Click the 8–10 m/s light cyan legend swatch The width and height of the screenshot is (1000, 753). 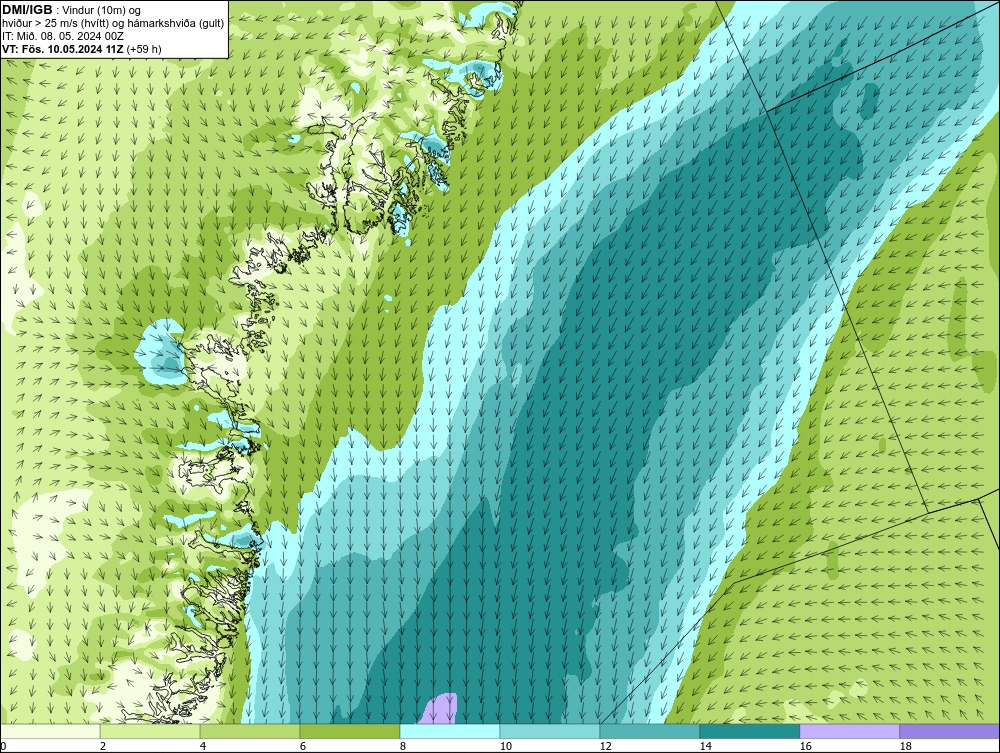click(450, 731)
